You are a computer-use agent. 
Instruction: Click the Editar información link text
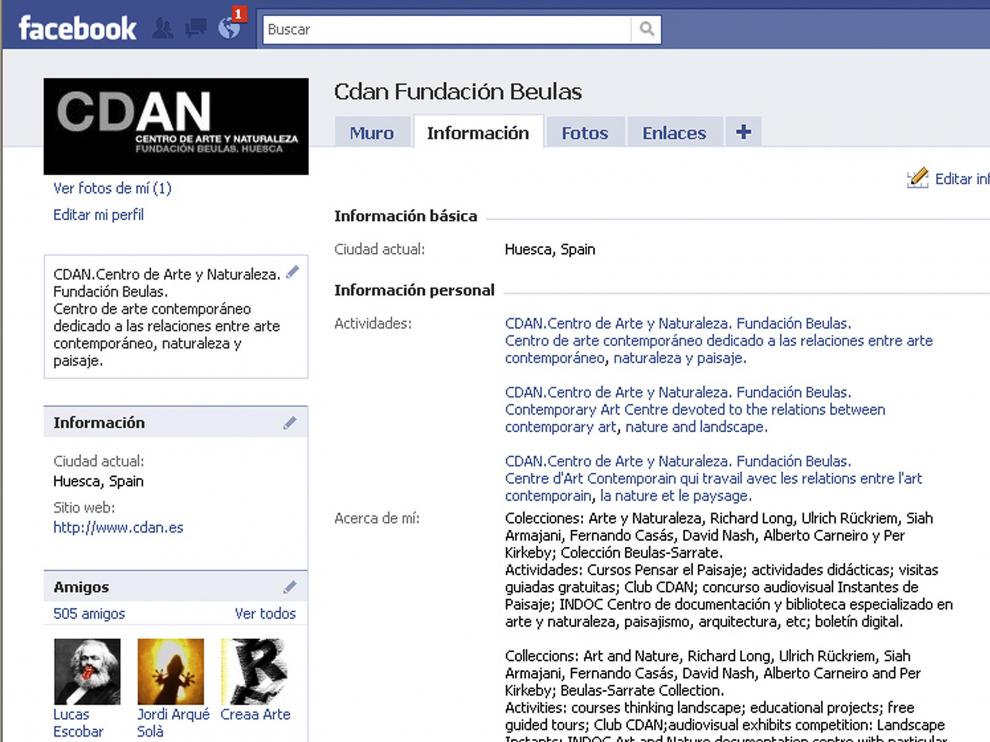[x=962, y=179]
